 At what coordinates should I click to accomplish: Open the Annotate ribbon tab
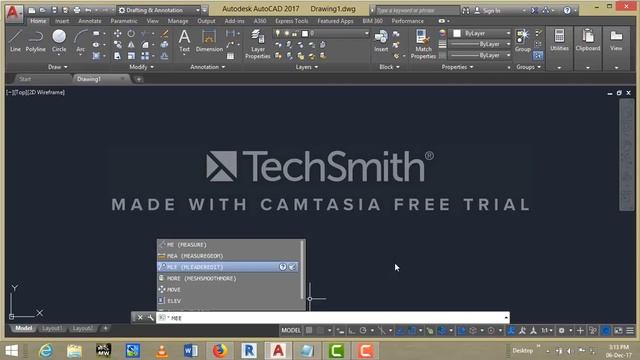click(x=89, y=21)
